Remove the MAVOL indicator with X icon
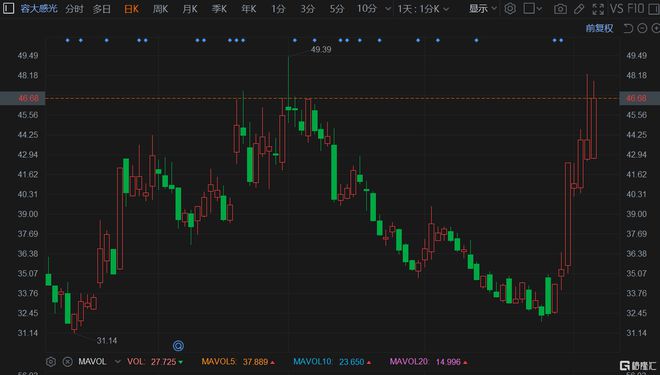Image resolution: width=660 pixels, height=375 pixels. click(x=67, y=362)
